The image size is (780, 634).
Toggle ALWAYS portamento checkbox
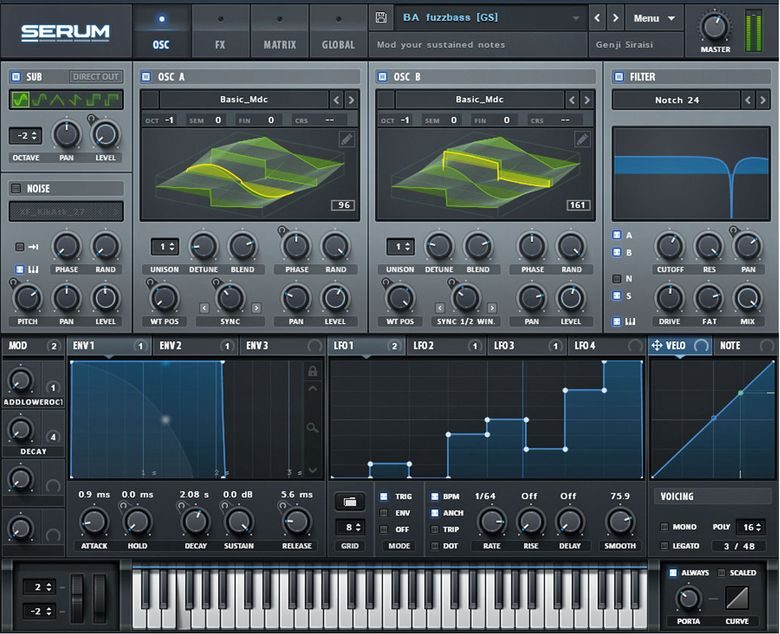(x=673, y=573)
